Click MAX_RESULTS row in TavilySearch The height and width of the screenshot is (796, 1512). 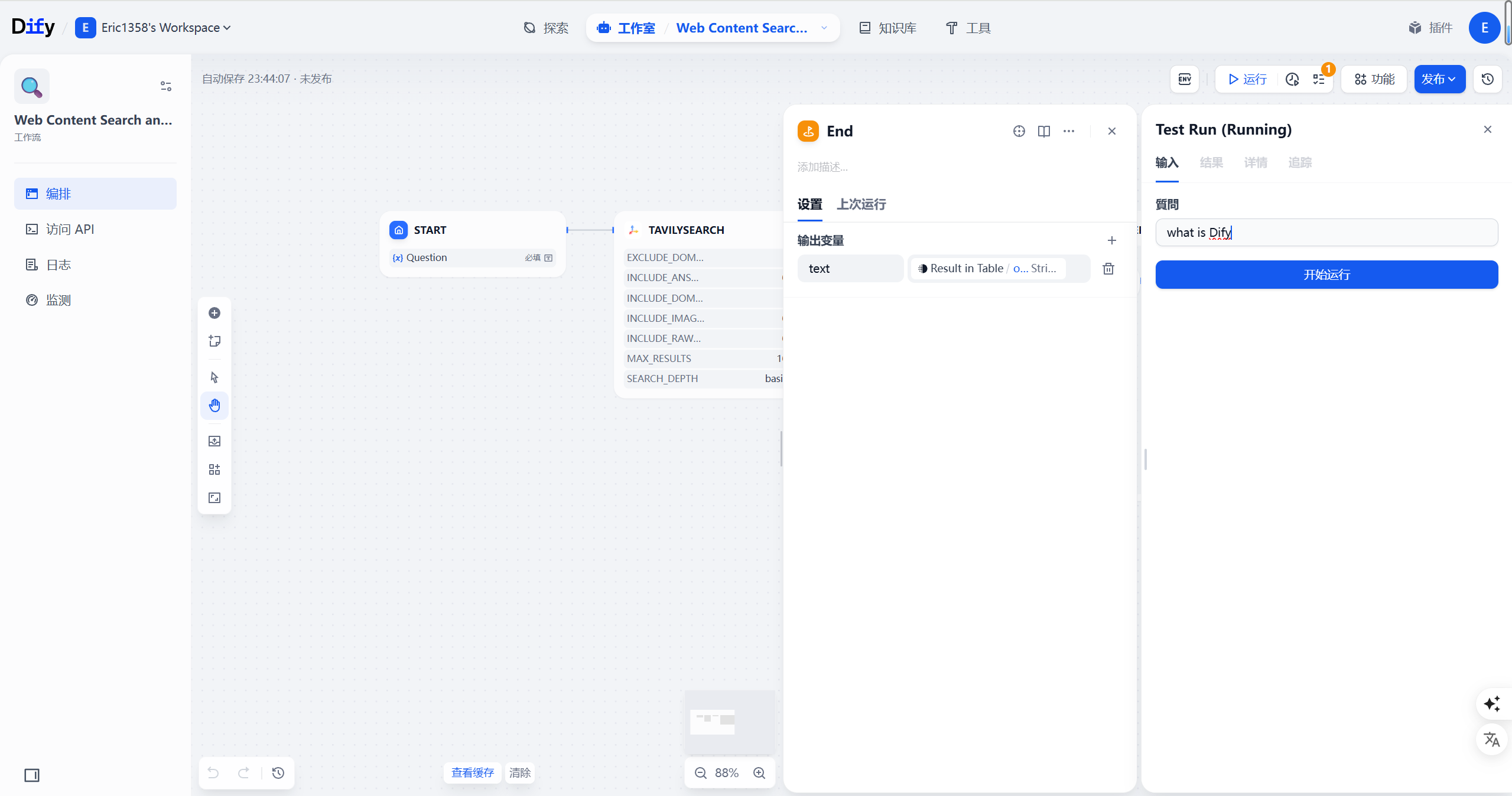pos(704,358)
